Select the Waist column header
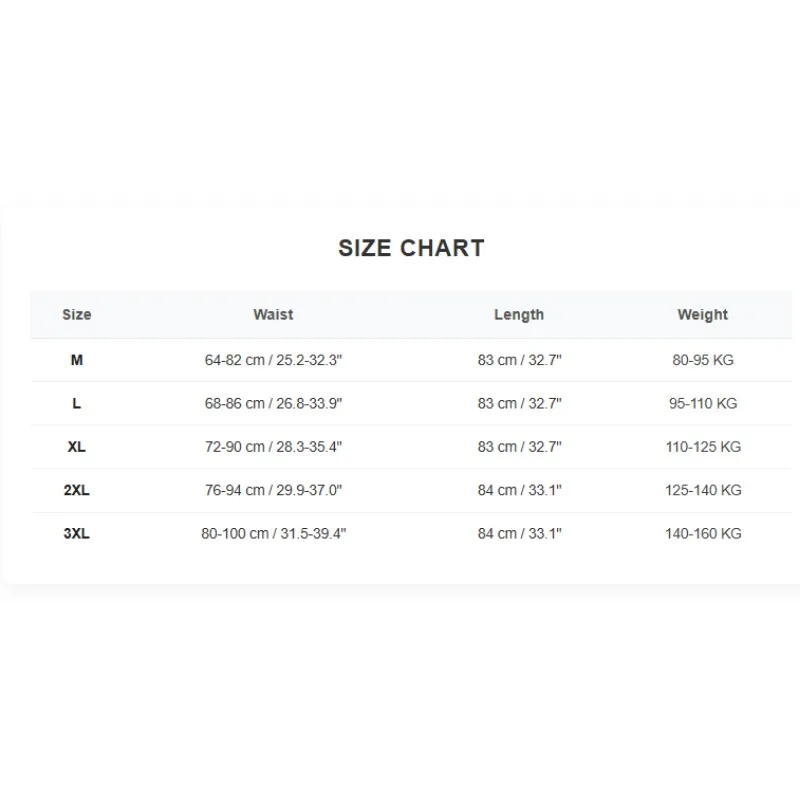Image resolution: width=800 pixels, height=800 pixels. click(x=273, y=315)
